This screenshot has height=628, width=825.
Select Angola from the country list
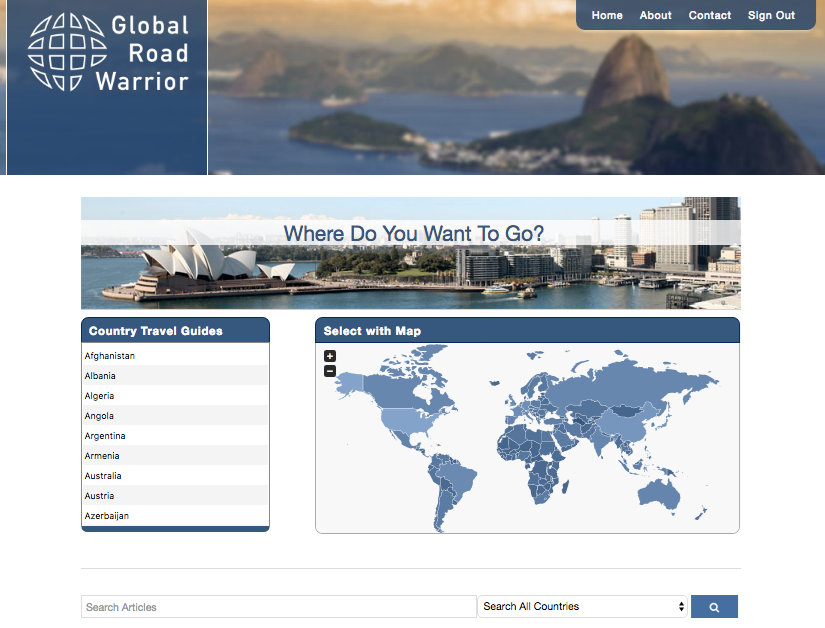point(99,416)
